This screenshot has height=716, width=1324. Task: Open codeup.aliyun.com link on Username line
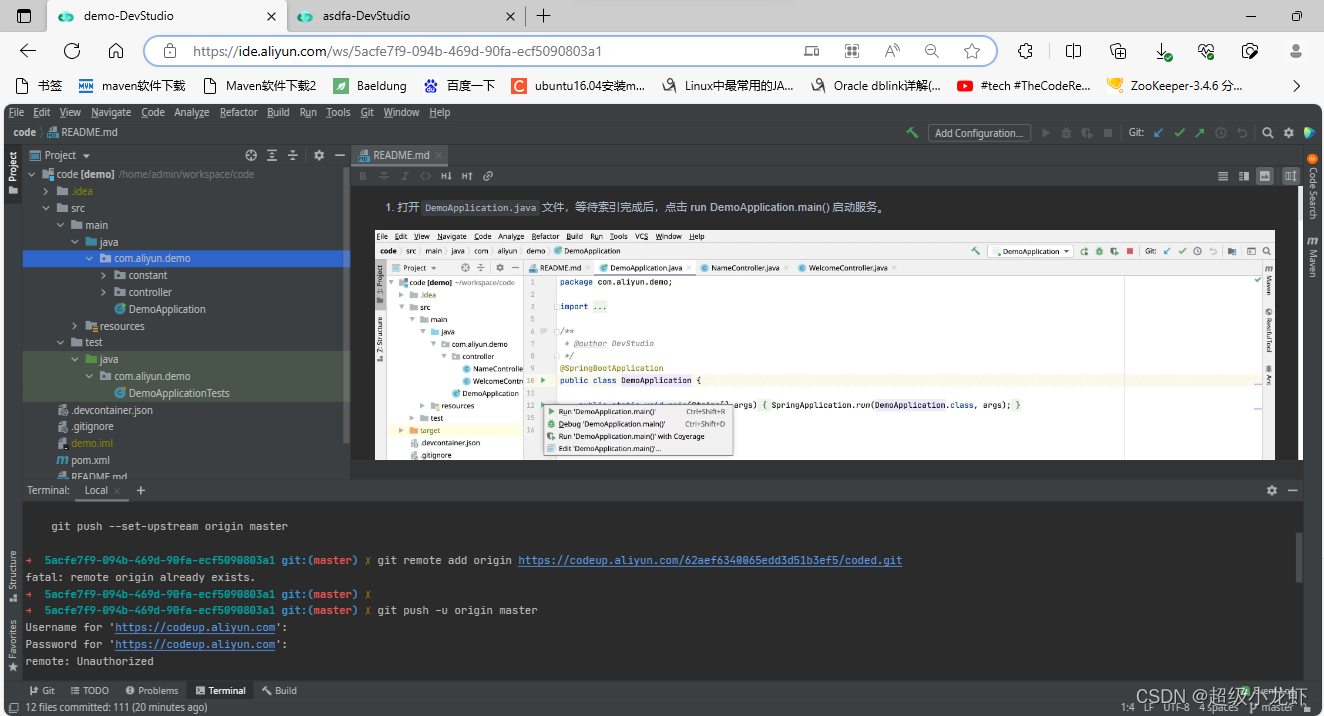pyautogui.click(x=195, y=627)
